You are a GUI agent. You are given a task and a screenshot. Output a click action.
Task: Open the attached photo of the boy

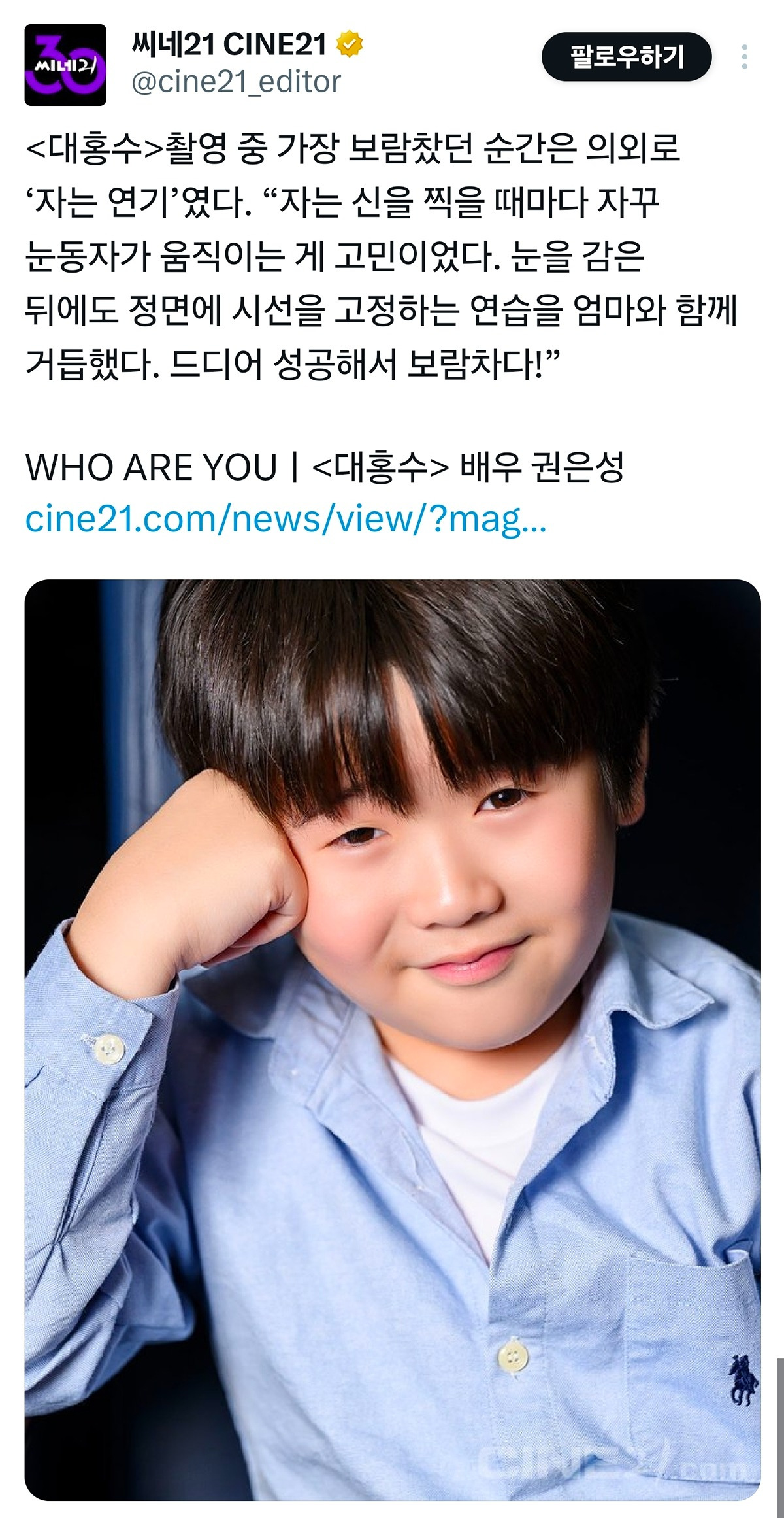393,1040
